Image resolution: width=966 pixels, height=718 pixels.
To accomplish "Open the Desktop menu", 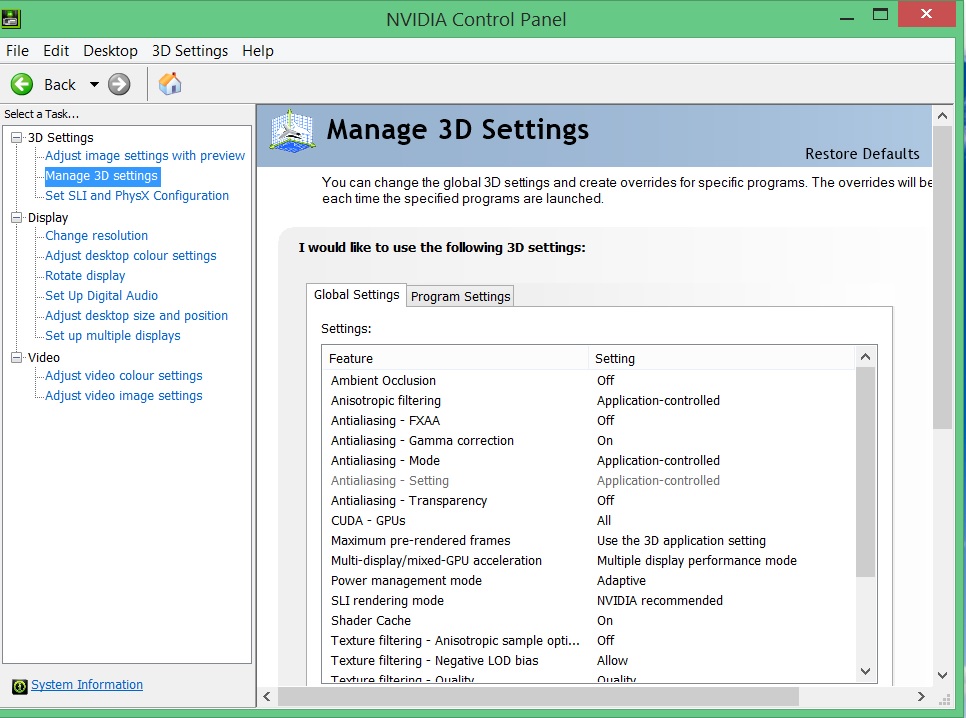I will pyautogui.click(x=110, y=51).
